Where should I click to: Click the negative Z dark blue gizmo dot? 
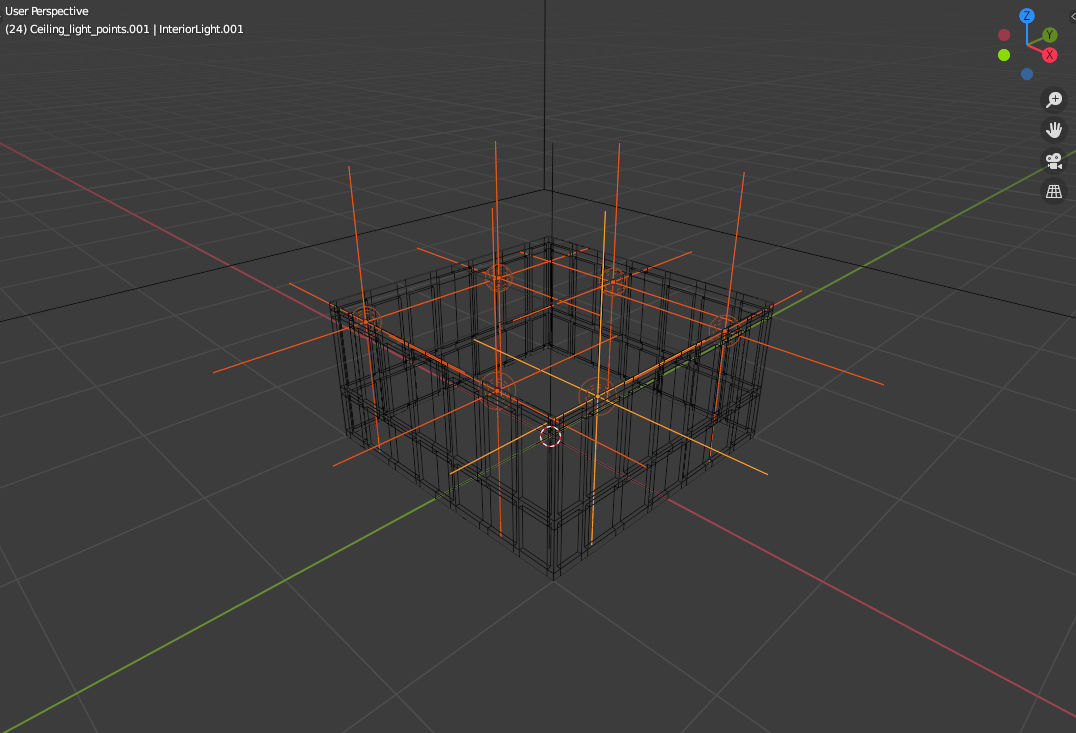[x=1027, y=74]
